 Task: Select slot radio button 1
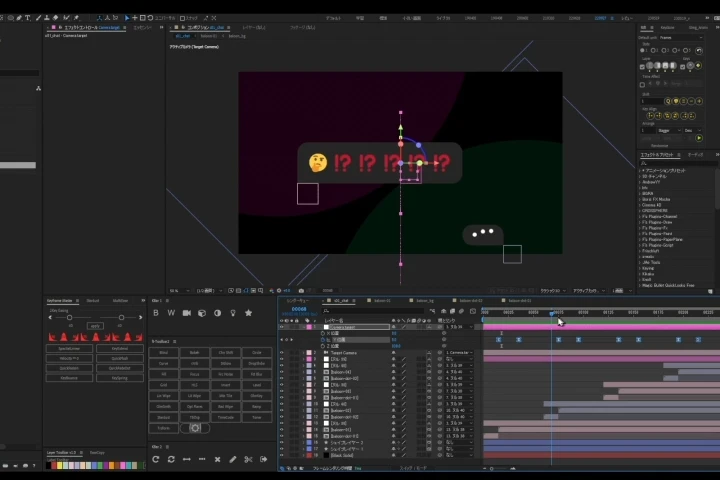643,51
